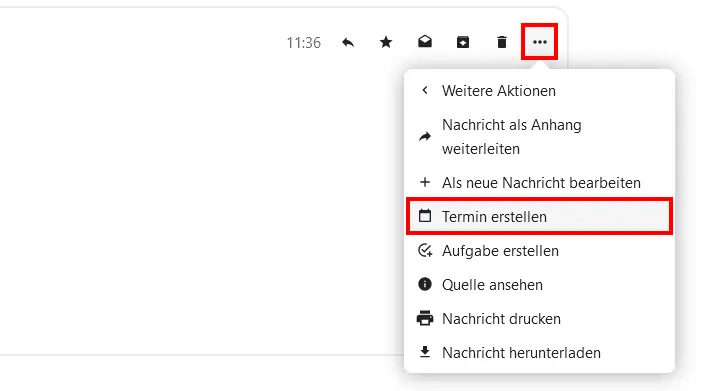Select Termin erstellen menu entry
Viewport: 718px width, 391px height.
coord(539,217)
